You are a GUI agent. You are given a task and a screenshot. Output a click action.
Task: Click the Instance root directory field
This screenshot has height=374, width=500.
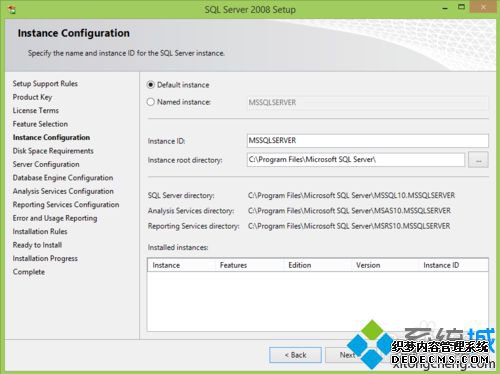click(x=356, y=160)
